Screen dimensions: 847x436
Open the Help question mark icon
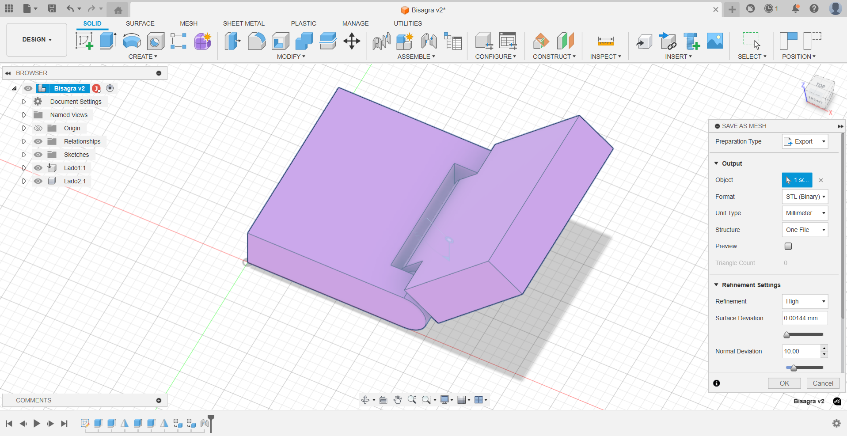814,9
